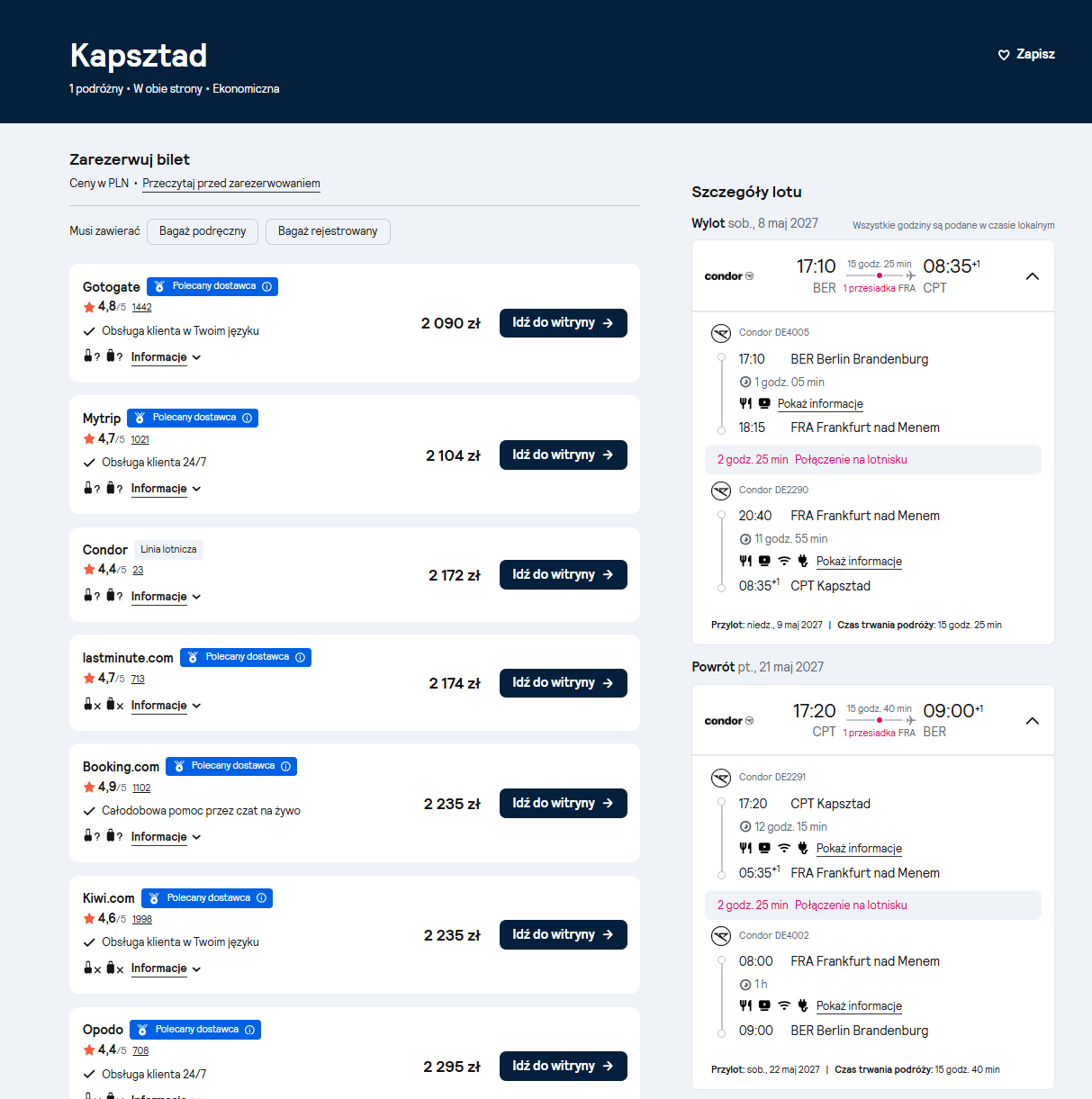1092x1099 pixels.
Task: Expand Informacje for Kiwi.com
Action: tap(167, 968)
